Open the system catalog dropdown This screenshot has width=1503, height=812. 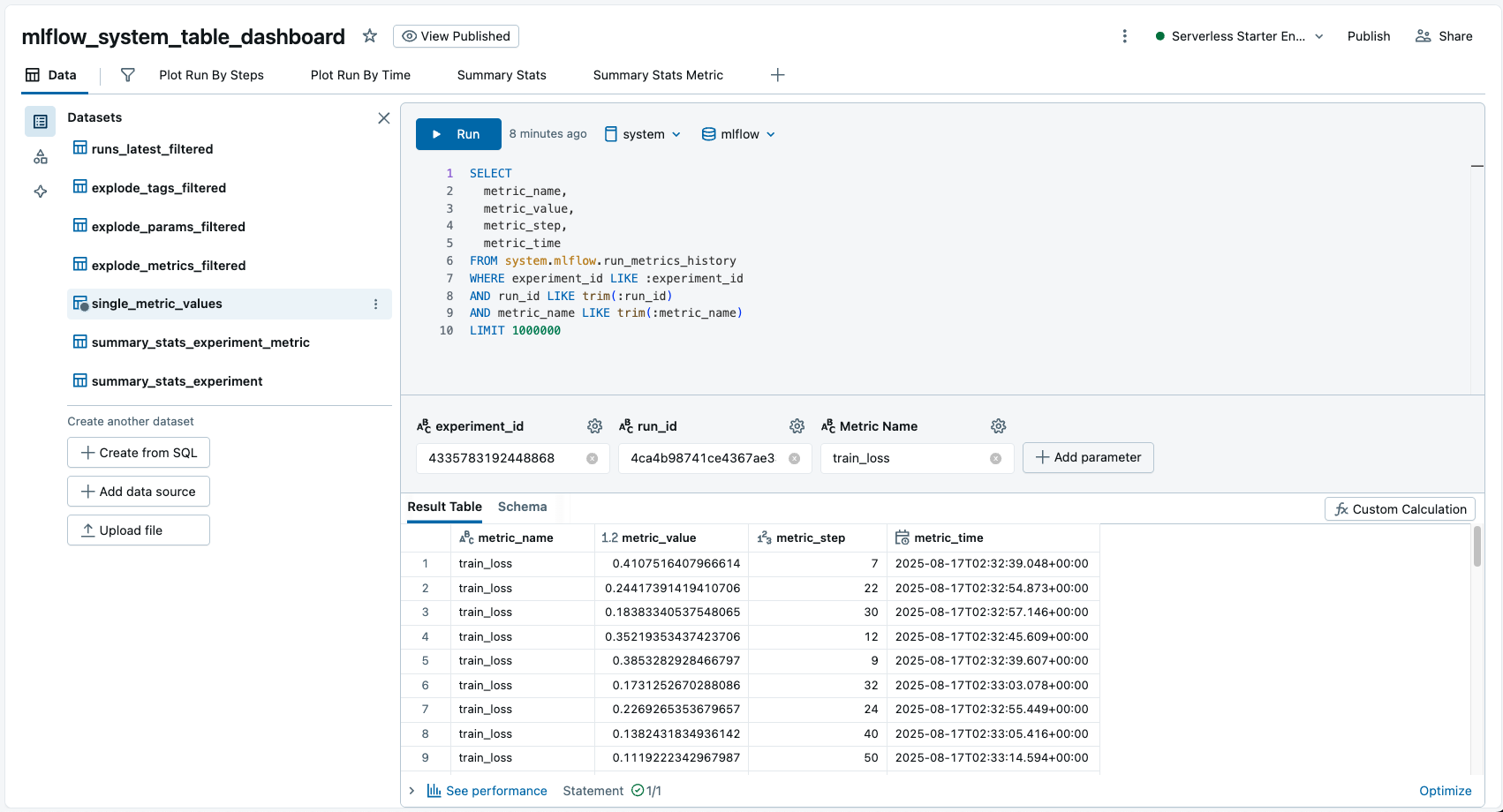642,133
